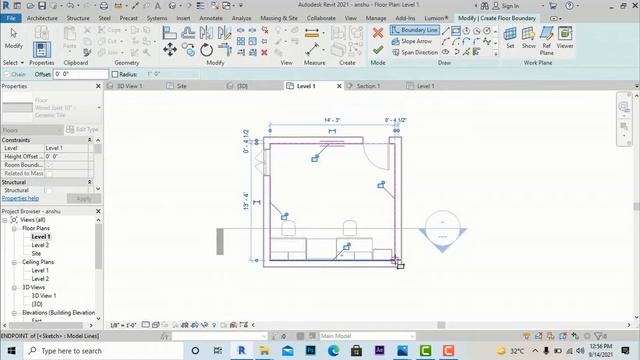The image size is (640, 360).
Task: Open the Select panel dropdown
Action: tap(13, 62)
